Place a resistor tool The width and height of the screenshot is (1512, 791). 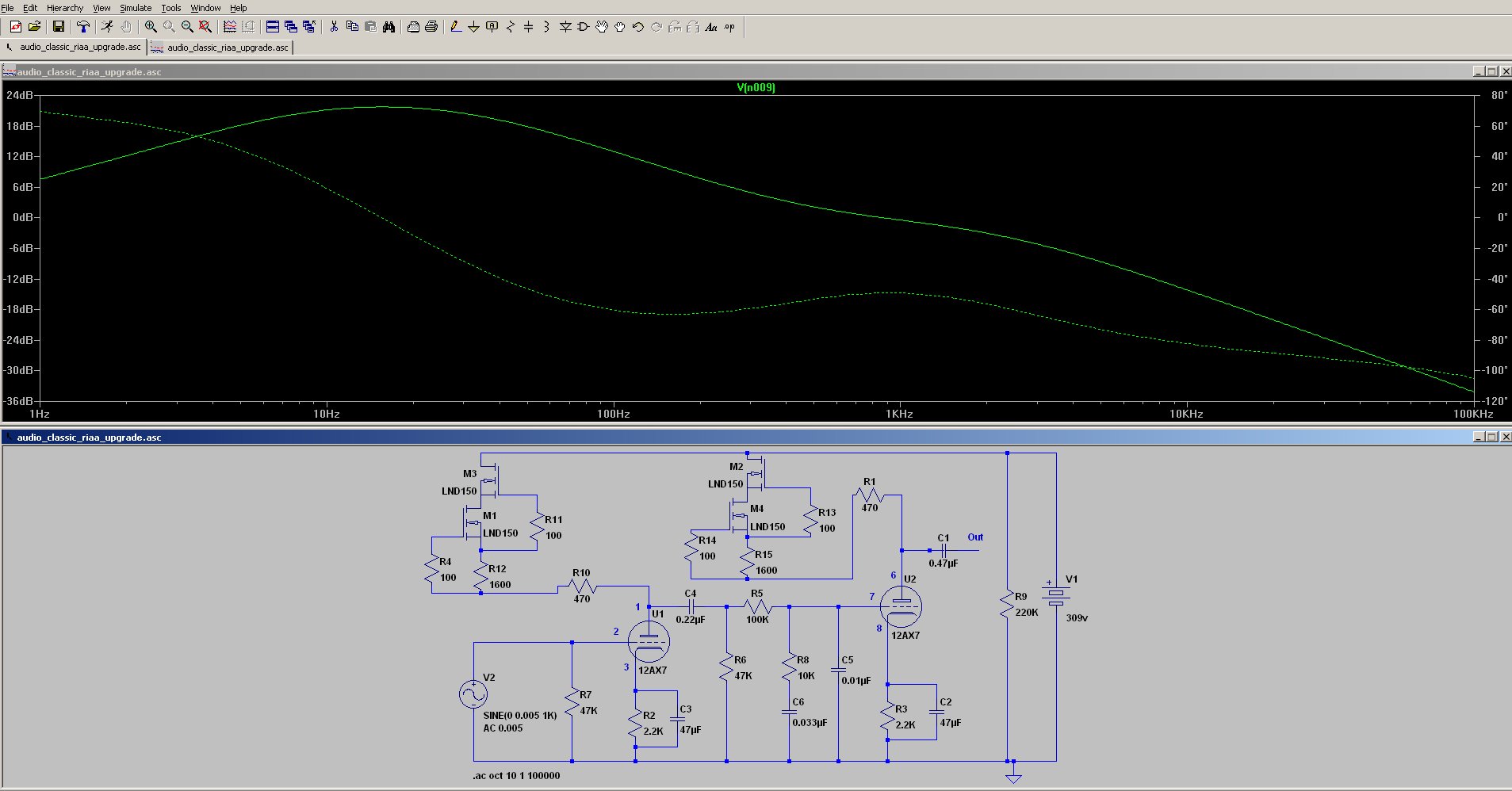[510, 27]
